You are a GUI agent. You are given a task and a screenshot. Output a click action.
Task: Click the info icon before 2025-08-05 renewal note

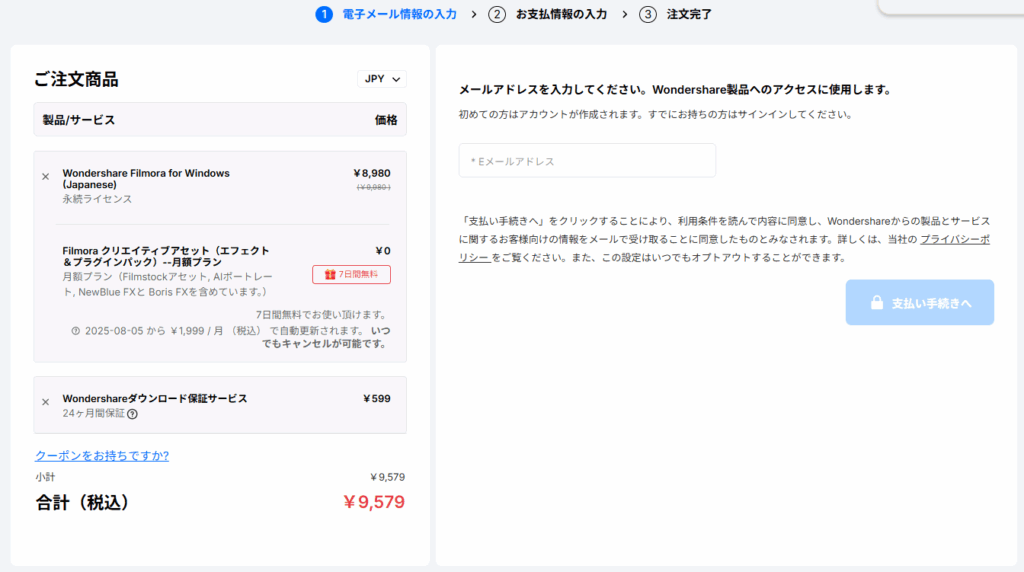coord(76,331)
